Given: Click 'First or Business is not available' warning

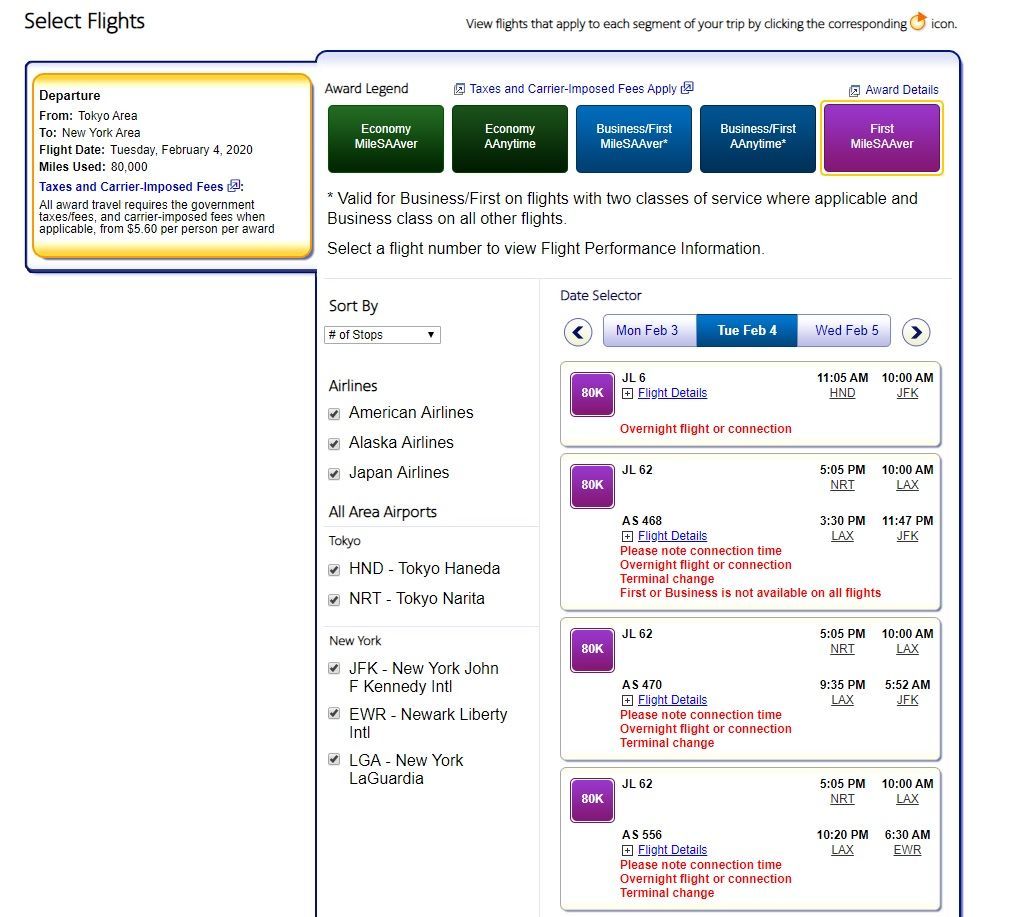Looking at the screenshot, I should [x=750, y=593].
